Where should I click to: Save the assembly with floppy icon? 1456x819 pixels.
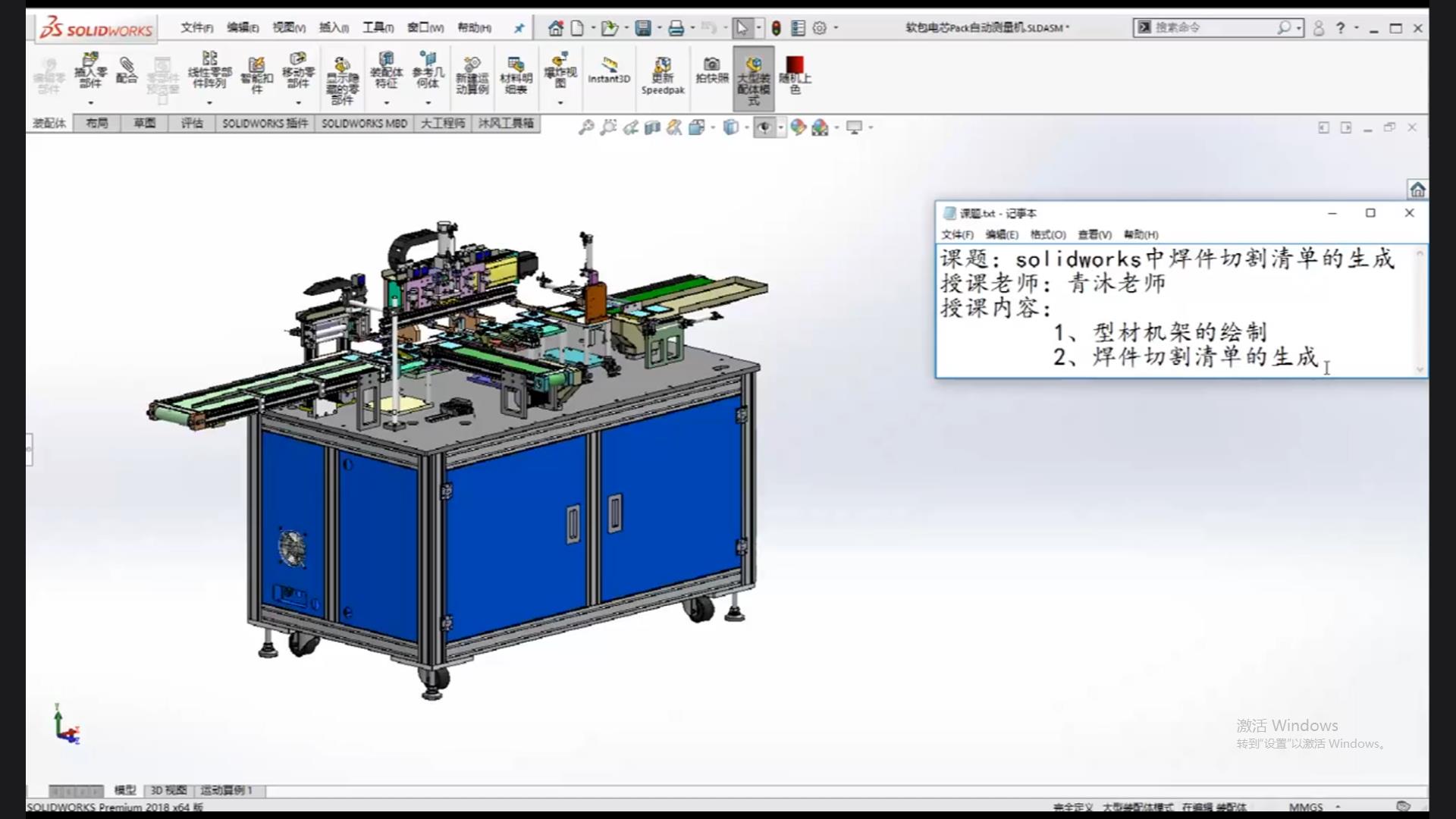643,28
